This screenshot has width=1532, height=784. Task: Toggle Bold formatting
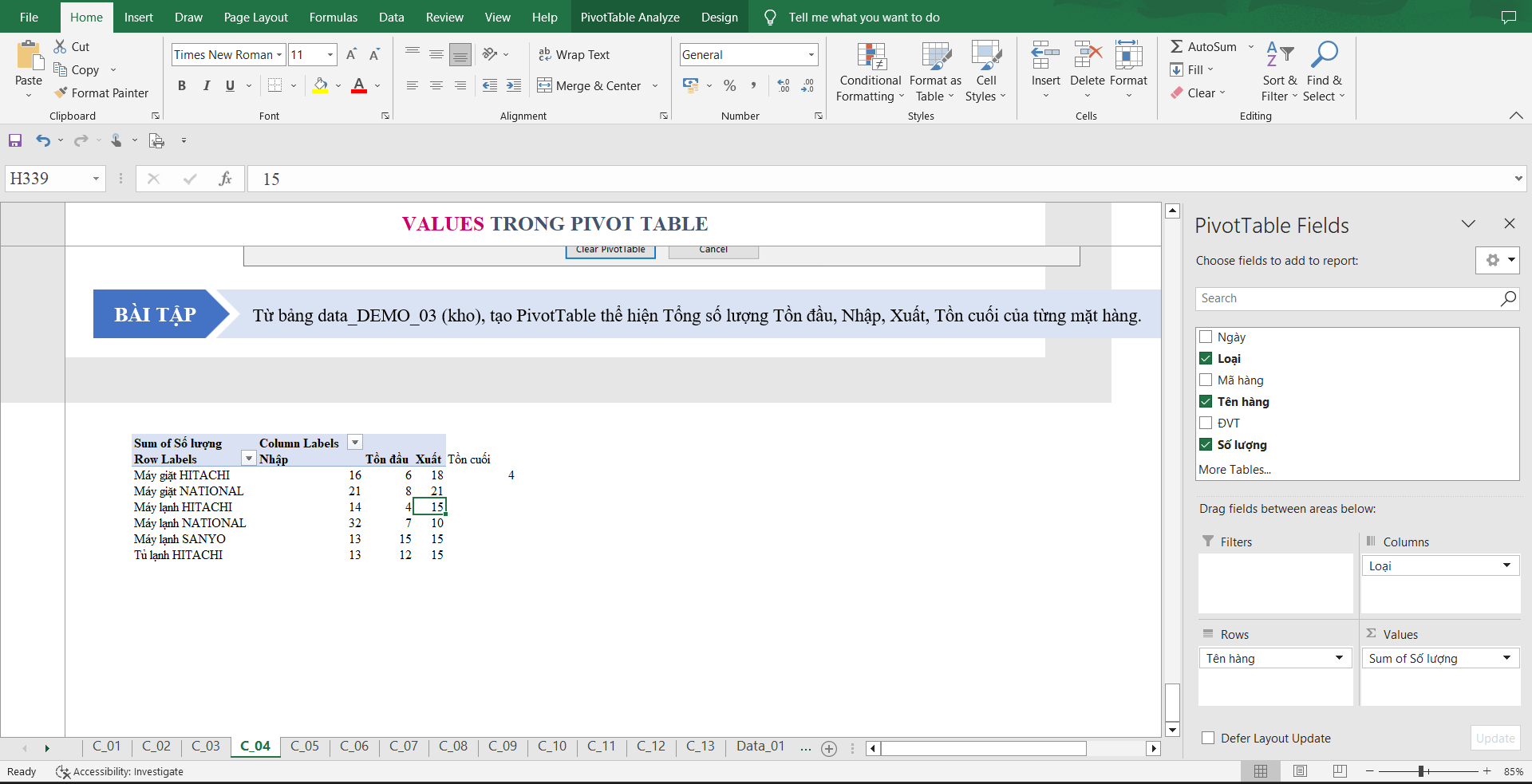pyautogui.click(x=182, y=85)
